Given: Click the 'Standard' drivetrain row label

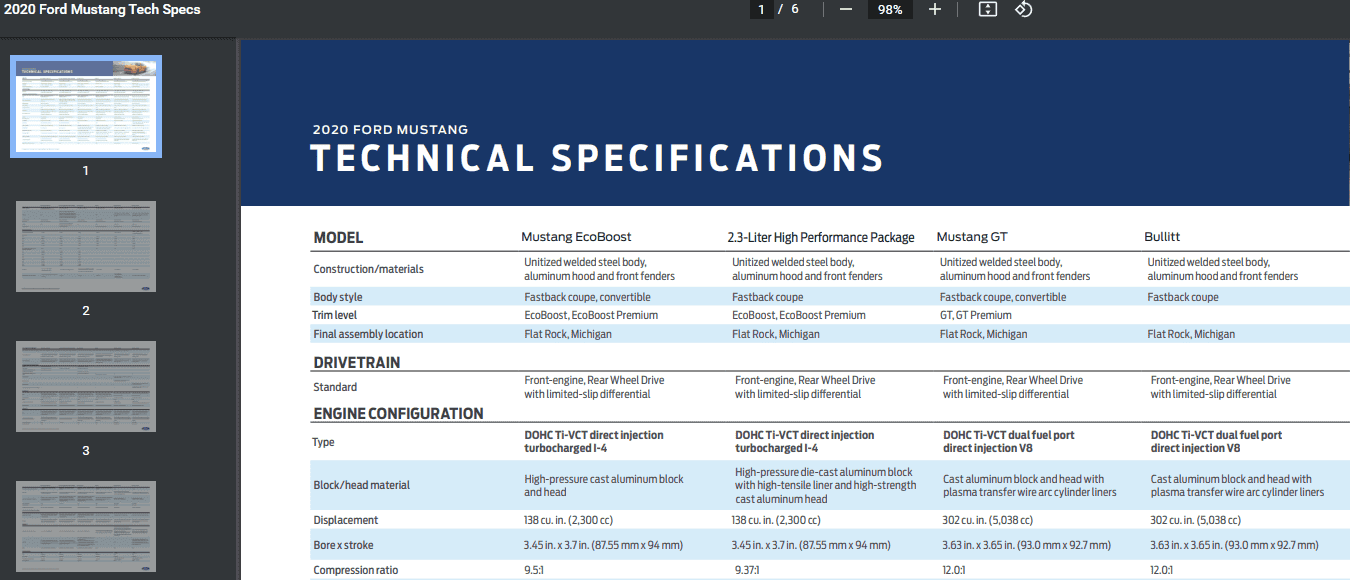Looking at the screenshot, I should [x=335, y=387].
